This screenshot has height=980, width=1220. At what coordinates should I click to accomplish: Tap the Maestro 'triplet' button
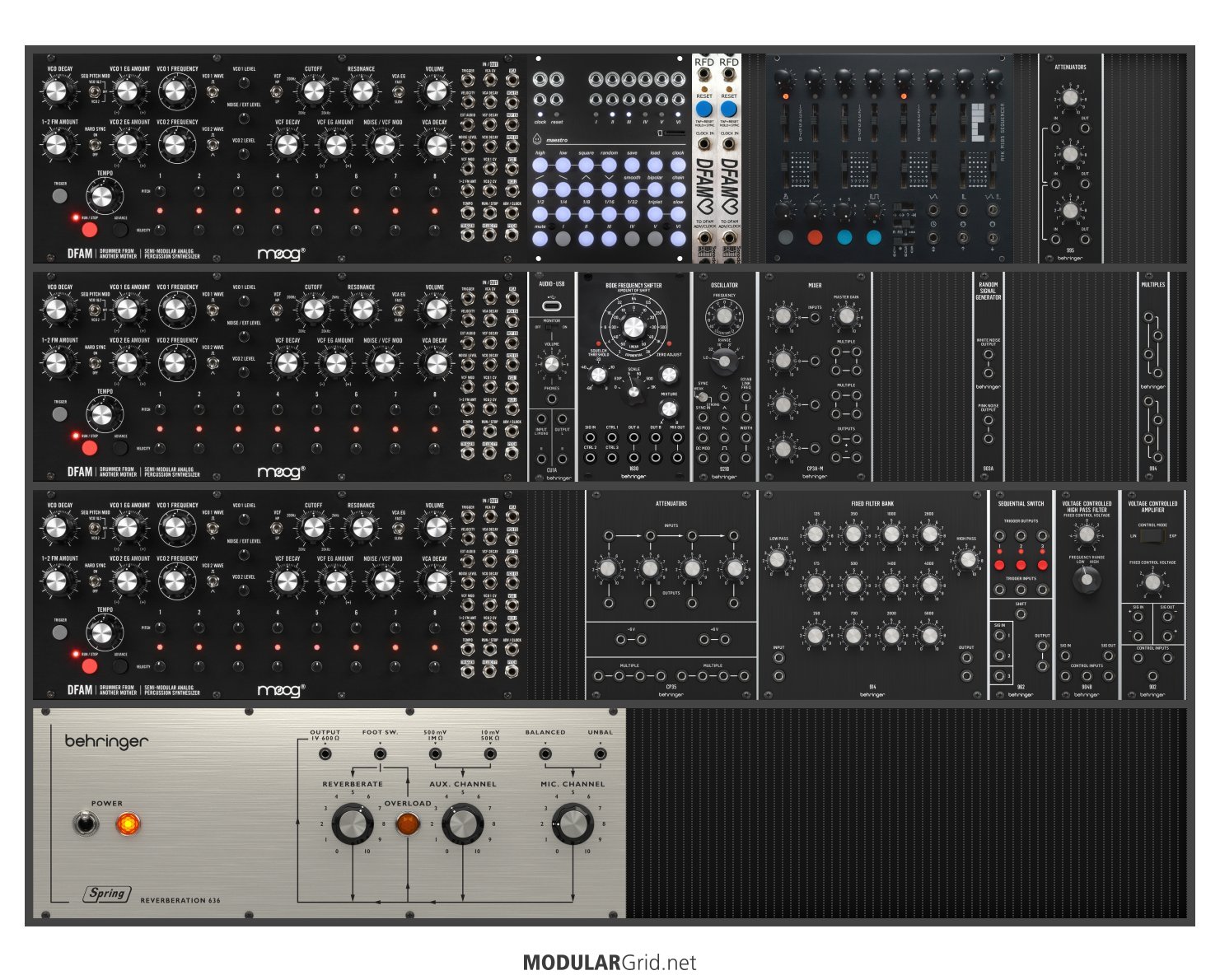click(x=656, y=214)
